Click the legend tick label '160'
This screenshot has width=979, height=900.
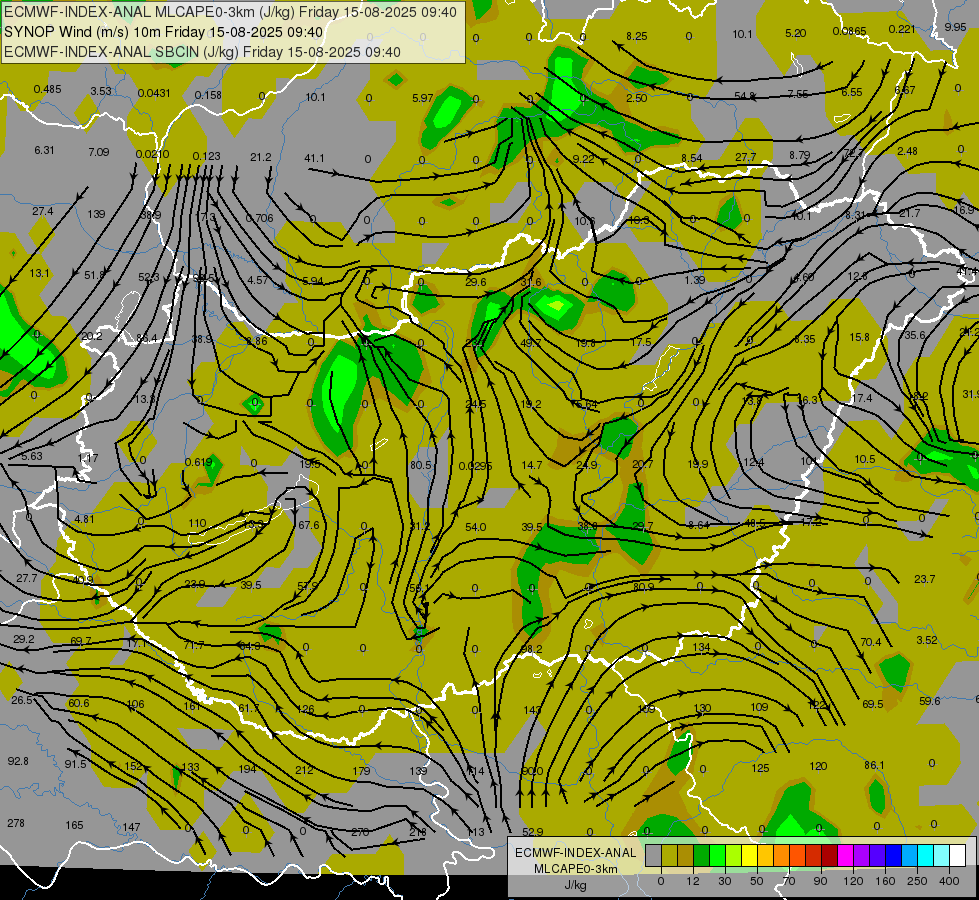tap(885, 882)
